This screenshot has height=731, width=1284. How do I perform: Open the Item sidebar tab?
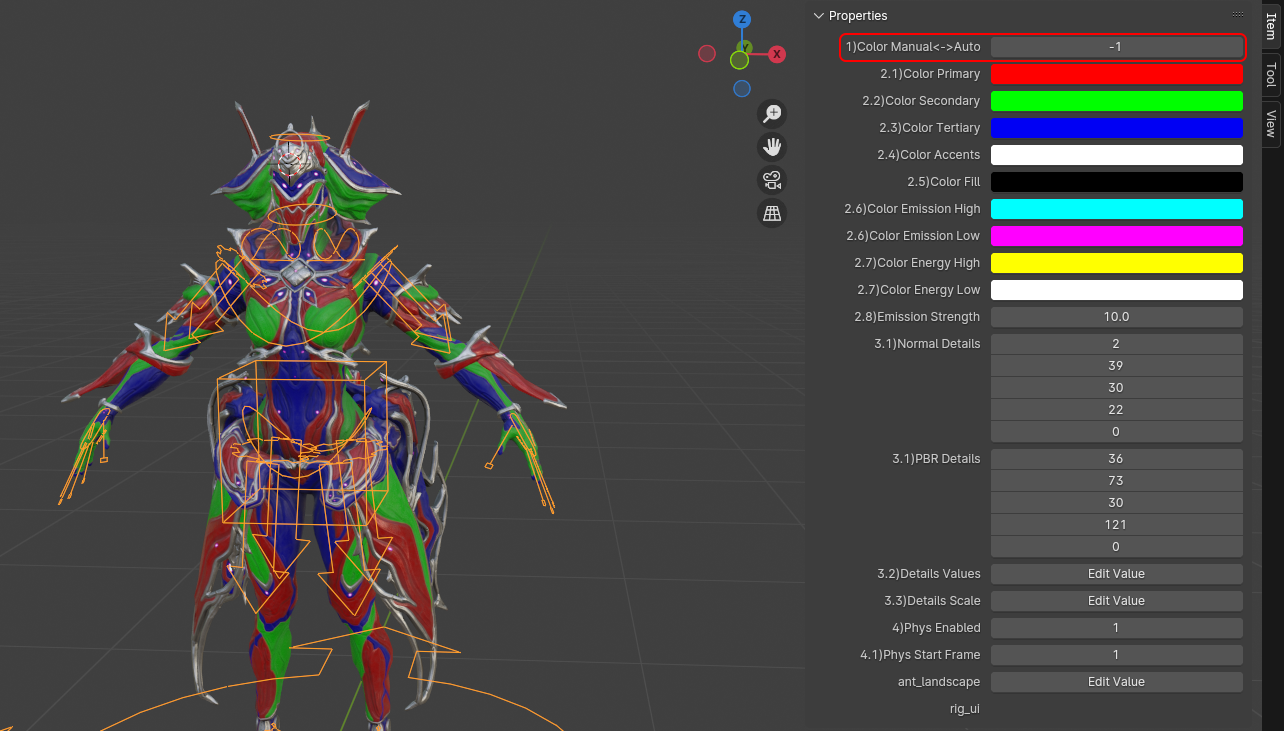[1271, 27]
